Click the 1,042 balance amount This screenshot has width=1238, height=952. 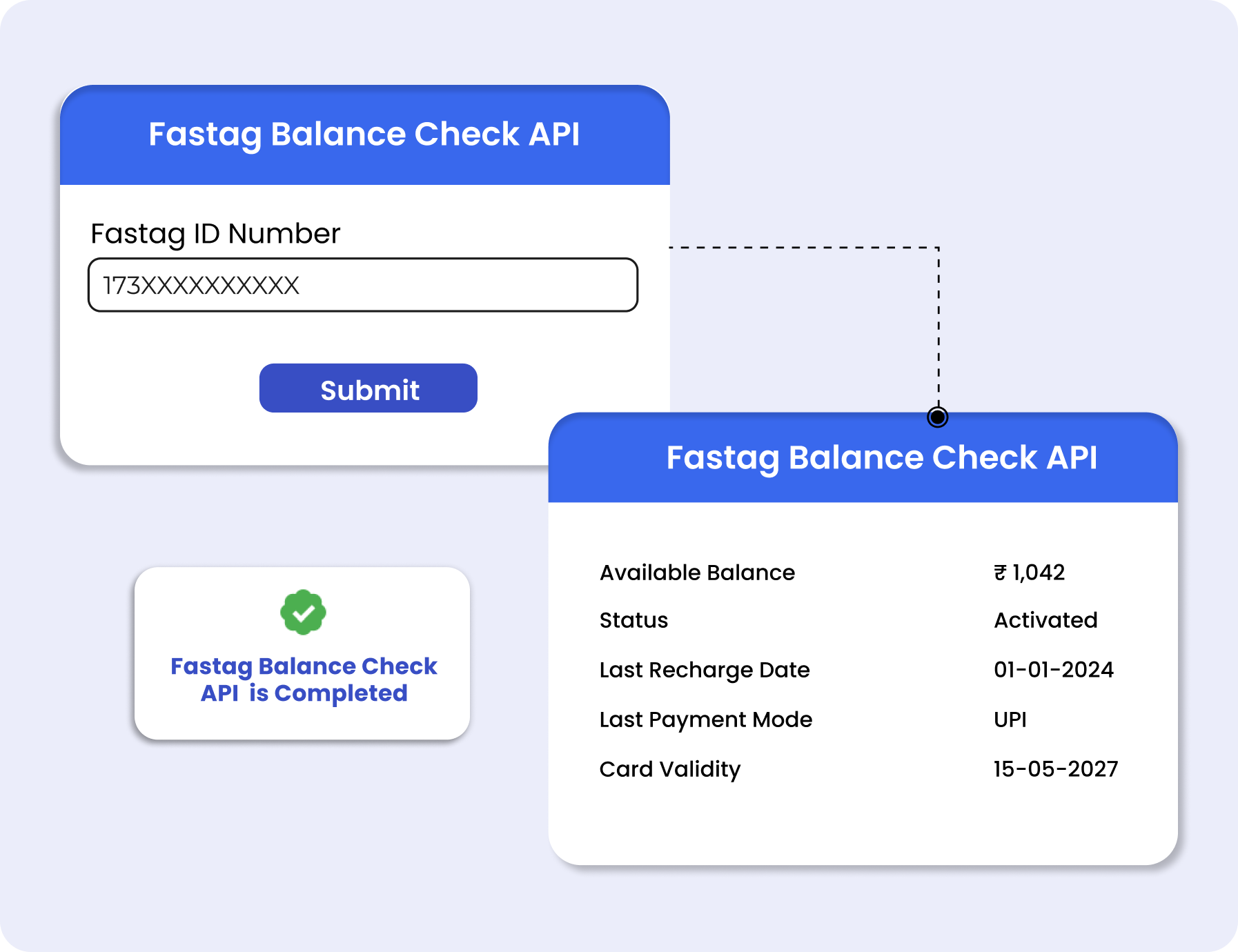click(x=1039, y=573)
